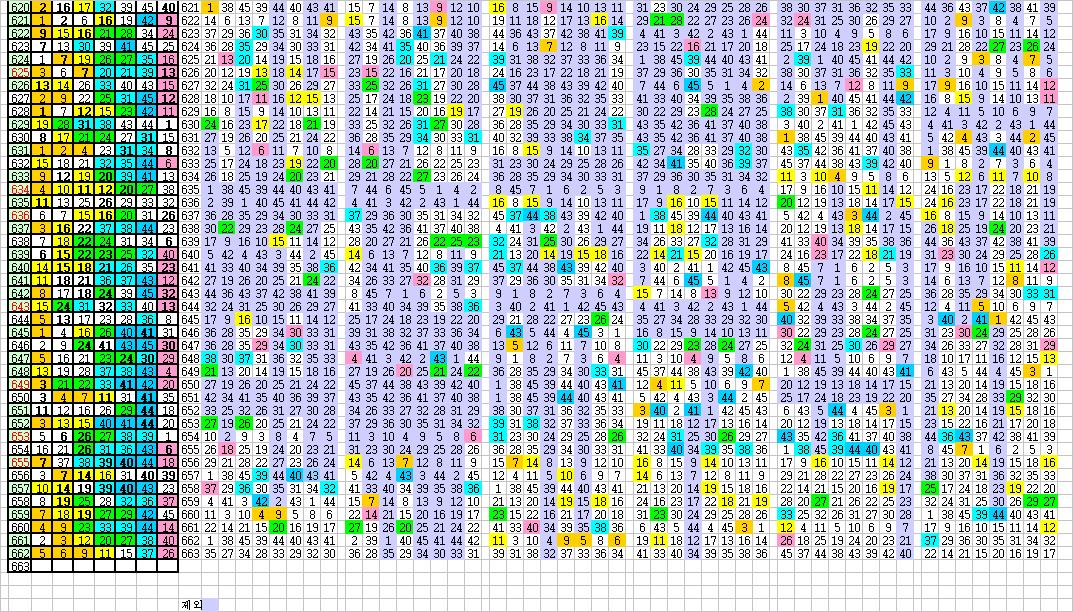
Task: Select green 24 beside second-table label 630
Action: 210,124
